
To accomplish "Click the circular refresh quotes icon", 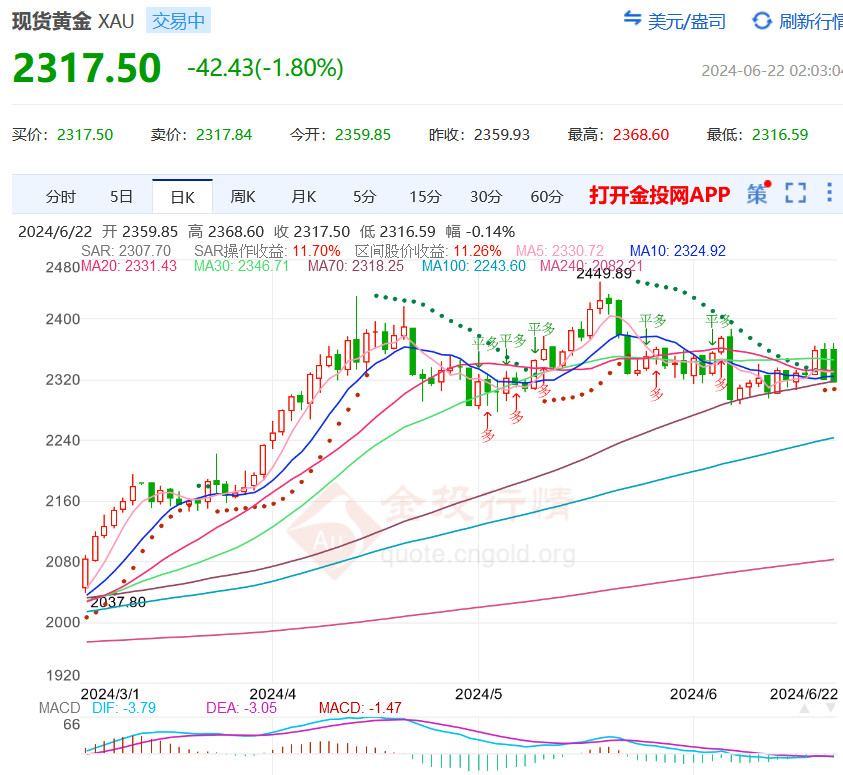I will point(762,20).
